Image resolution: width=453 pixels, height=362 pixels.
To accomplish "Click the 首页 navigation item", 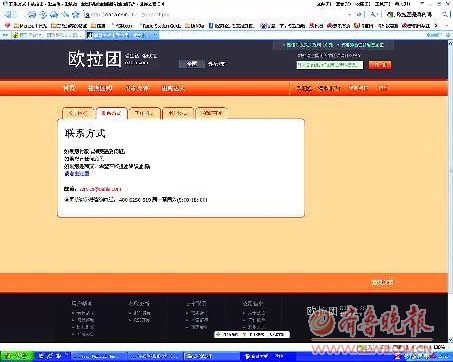I will (x=70, y=88).
